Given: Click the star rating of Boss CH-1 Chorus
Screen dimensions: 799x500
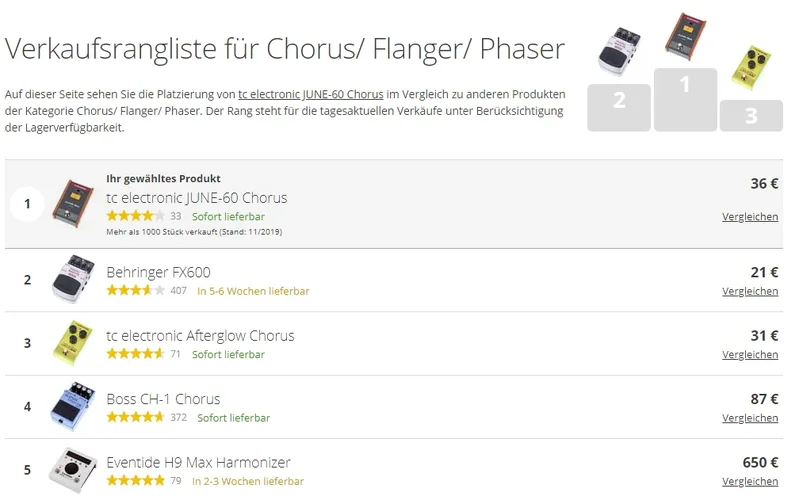Looking at the screenshot, I should pyautogui.click(x=135, y=417).
